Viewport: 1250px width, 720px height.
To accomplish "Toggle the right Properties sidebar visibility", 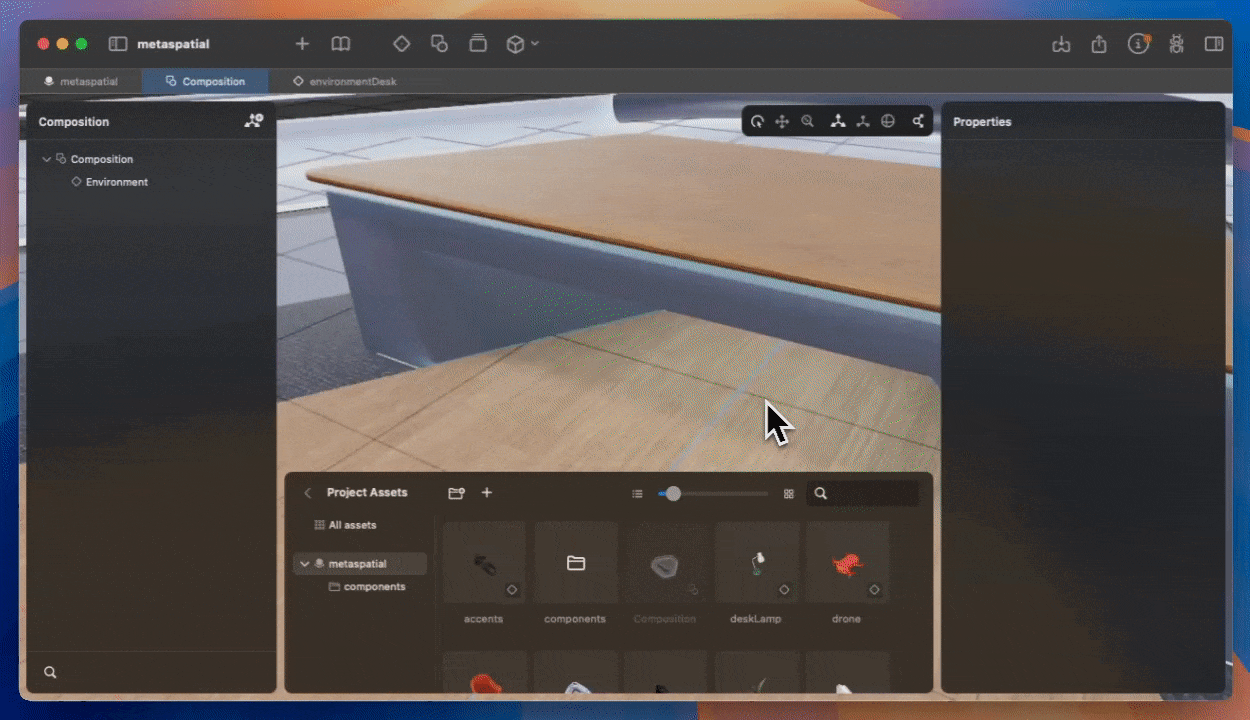I will click(x=1214, y=44).
